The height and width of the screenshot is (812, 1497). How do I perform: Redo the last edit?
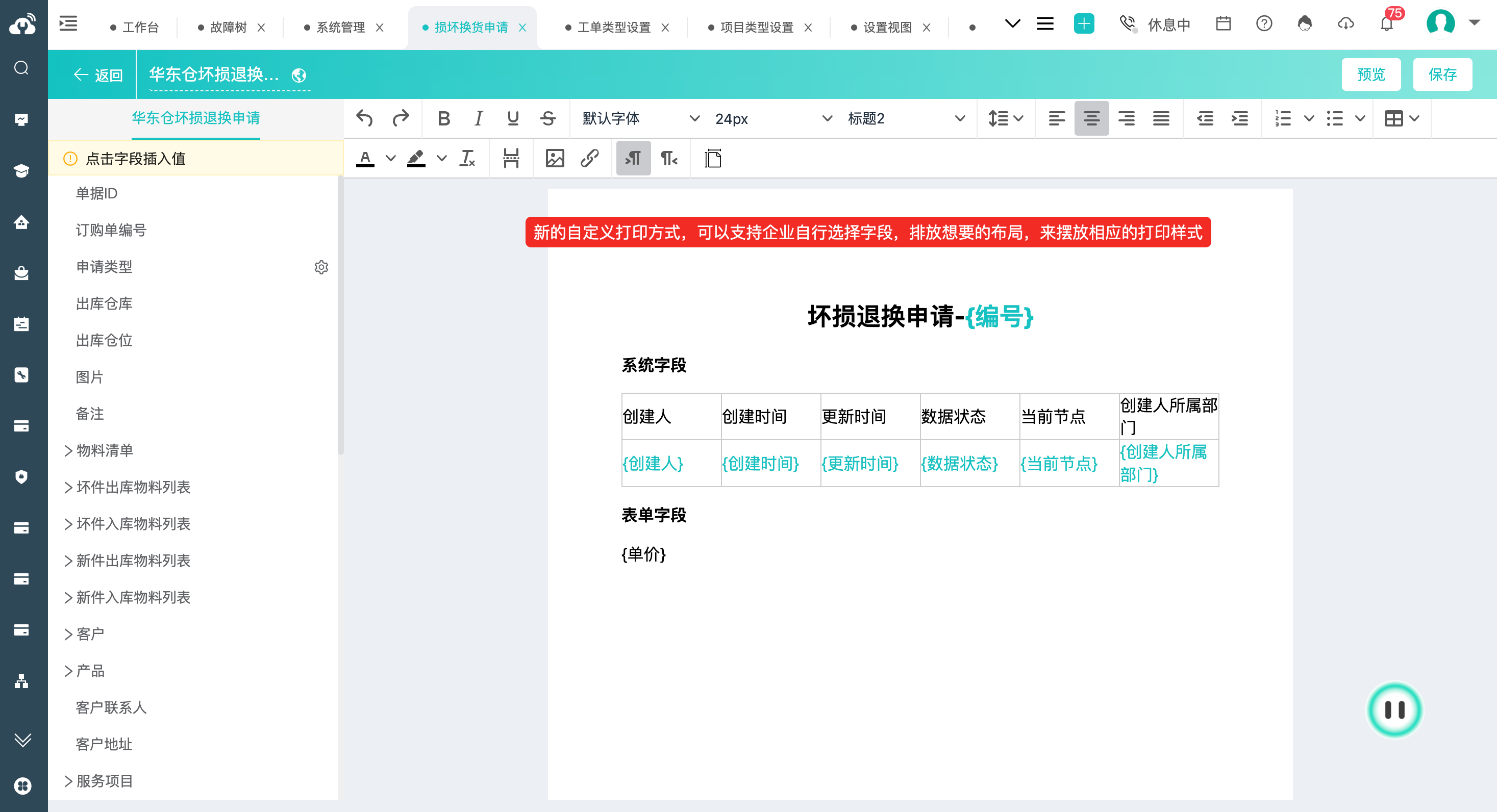coord(401,118)
